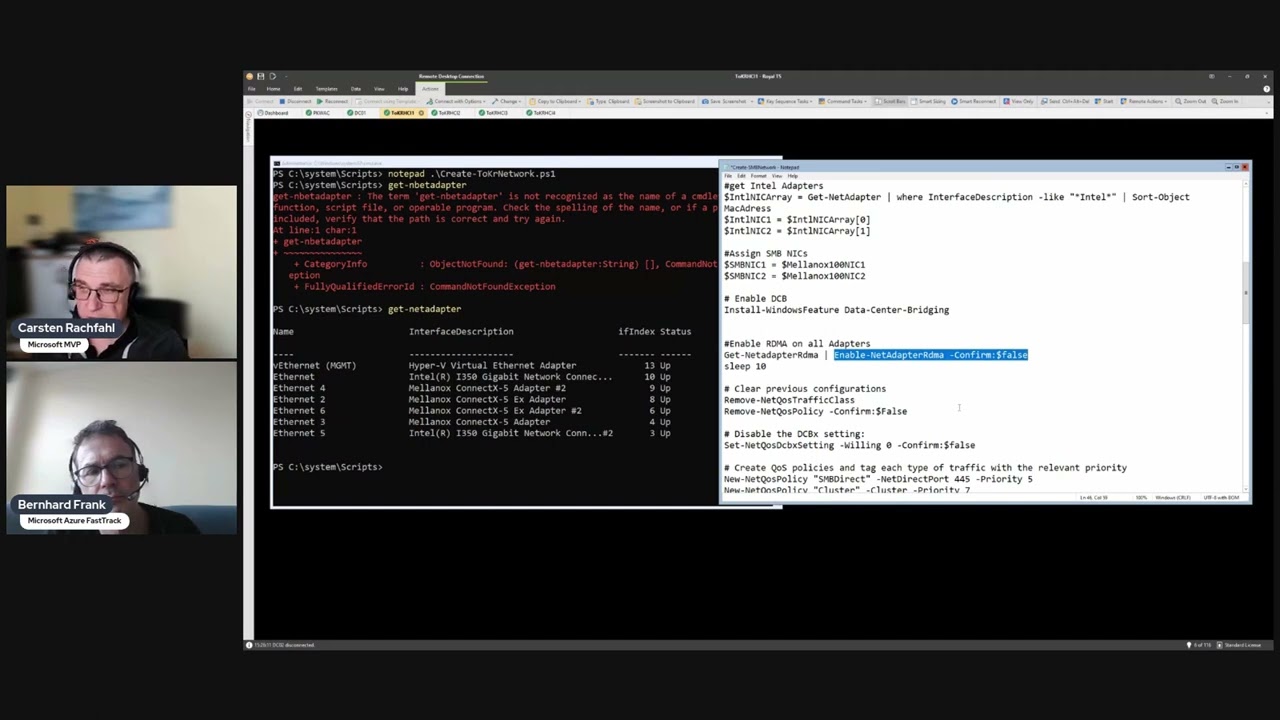Click the 'Remove-NetQosTrafficClass' line in Notepad
Viewport: 1280px width, 720px height.
(789, 400)
